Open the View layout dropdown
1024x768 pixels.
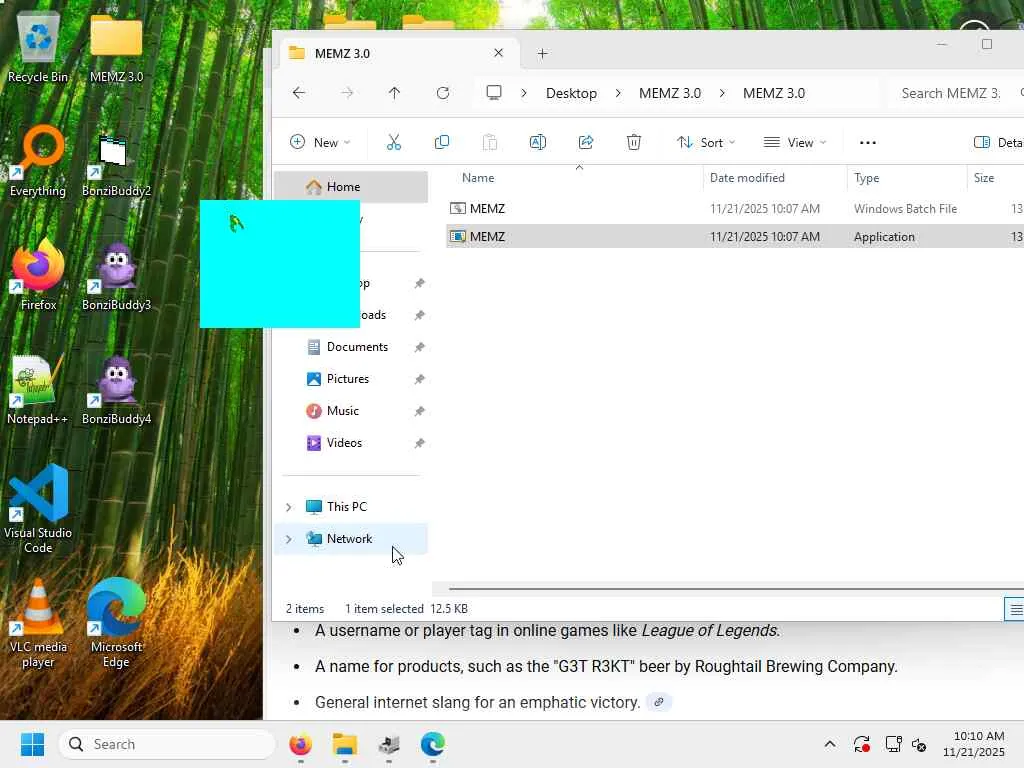tap(795, 142)
